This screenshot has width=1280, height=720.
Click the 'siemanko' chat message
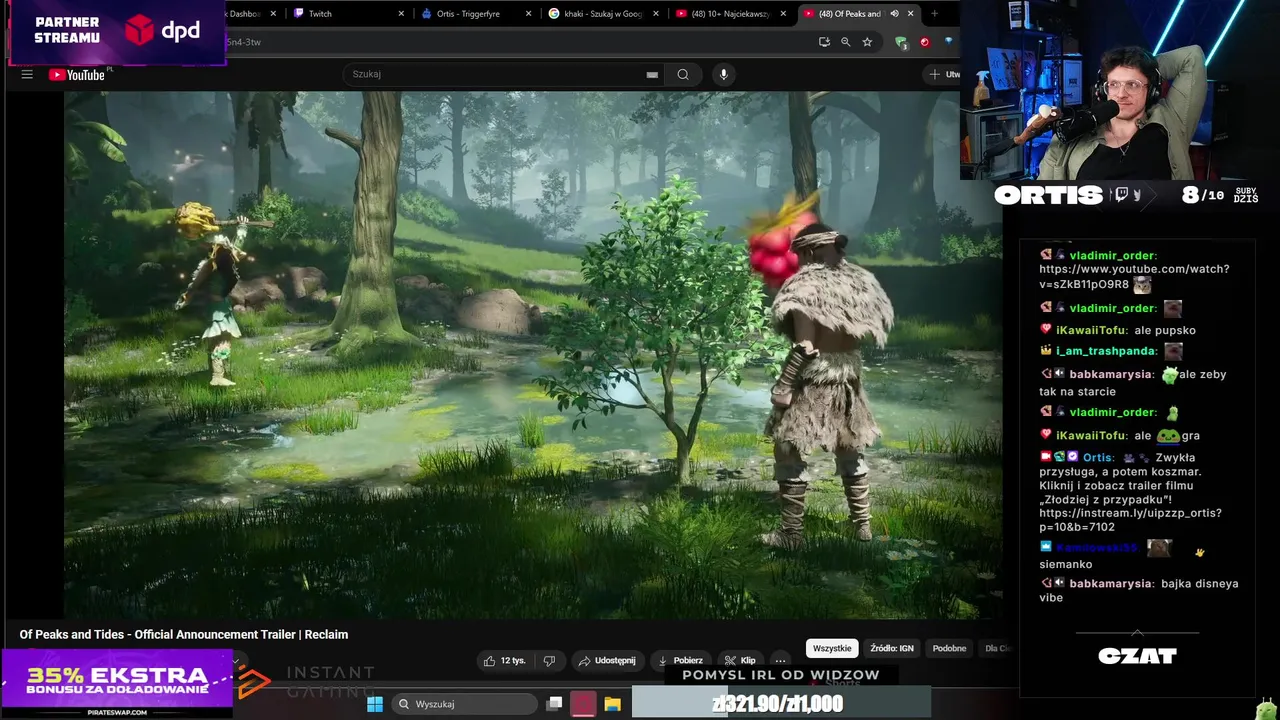(x=1065, y=565)
